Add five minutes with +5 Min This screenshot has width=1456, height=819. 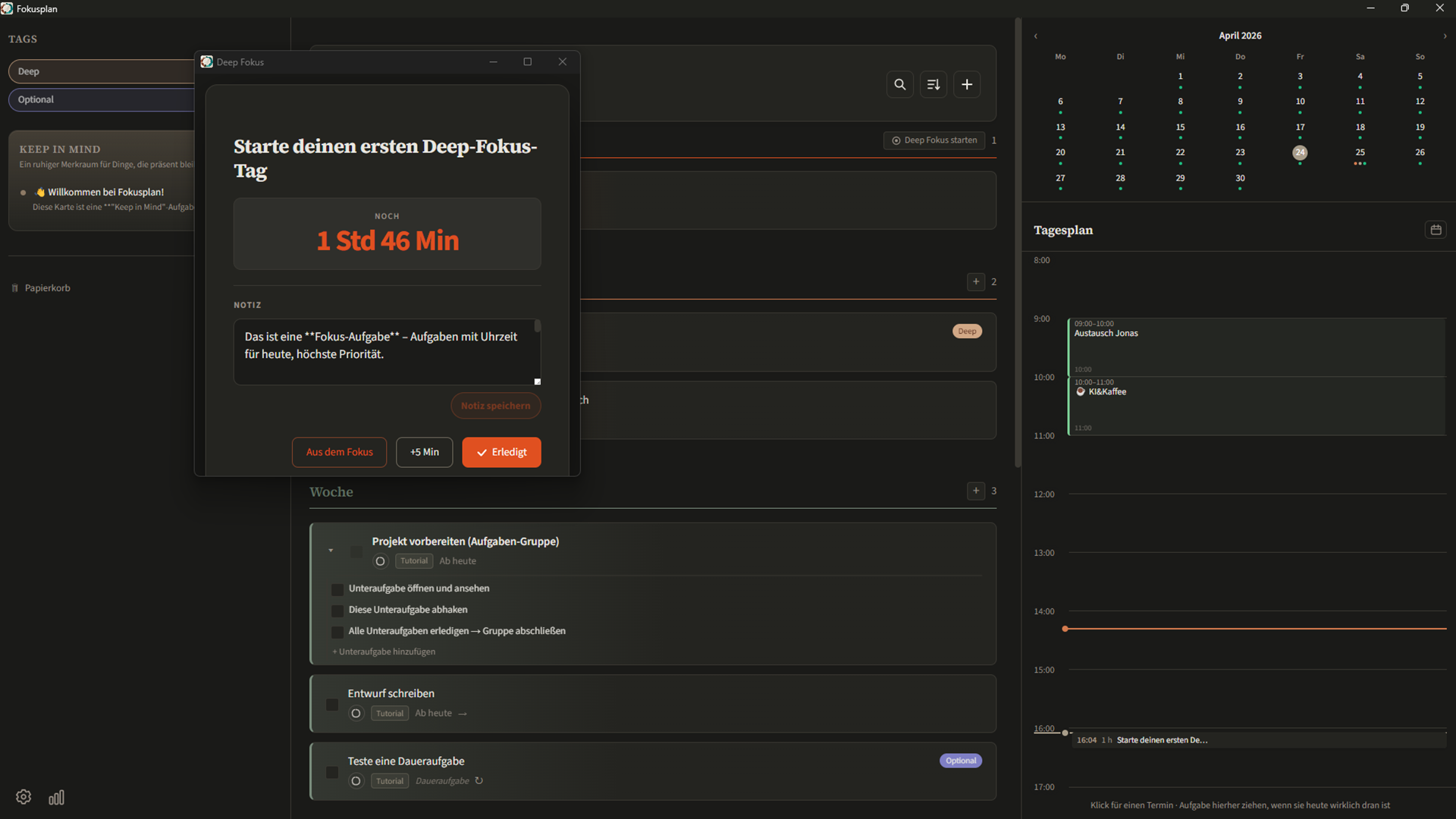[424, 452]
